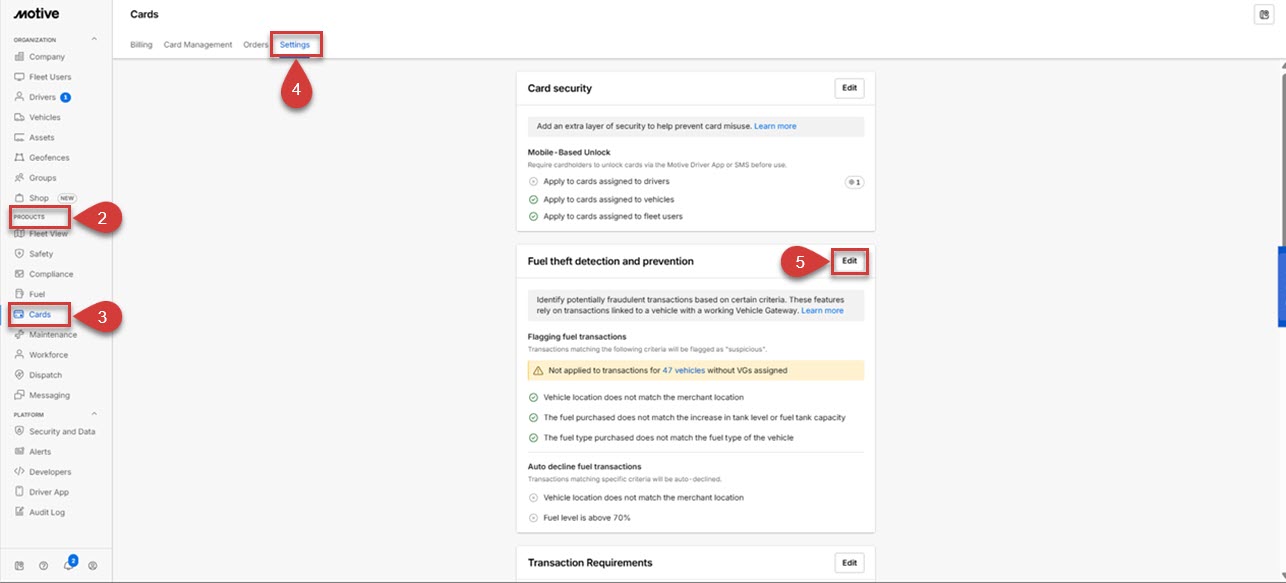The image size is (1286, 583).
Task: Click the Fuel icon in the sidebar
Action: [x=19, y=294]
